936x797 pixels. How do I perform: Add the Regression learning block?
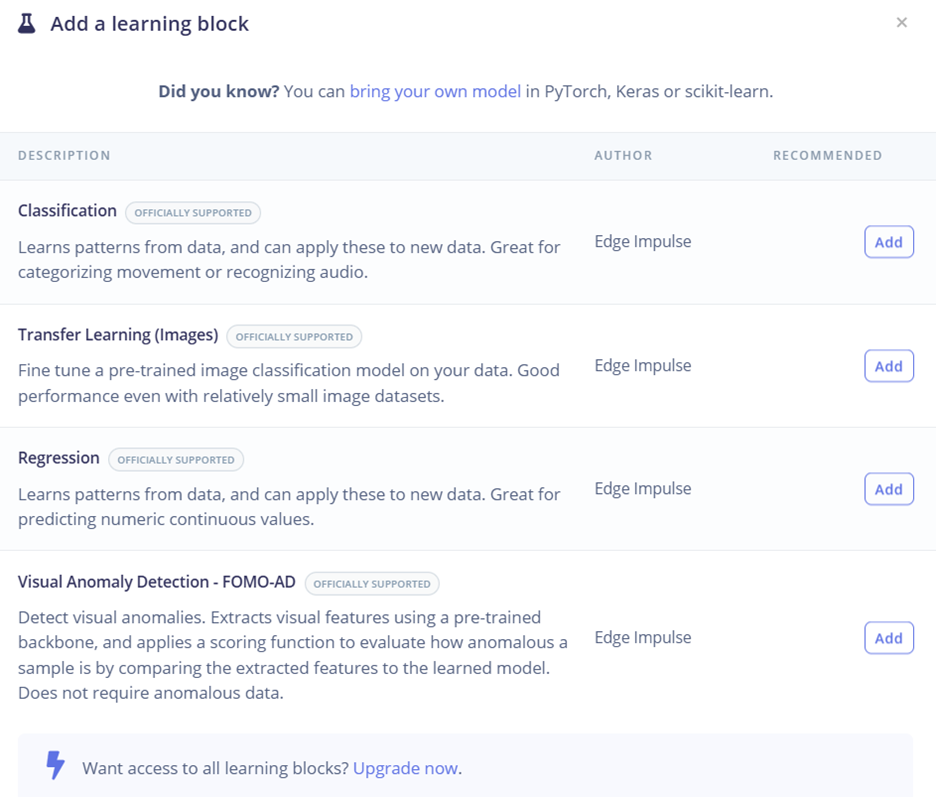tap(888, 489)
